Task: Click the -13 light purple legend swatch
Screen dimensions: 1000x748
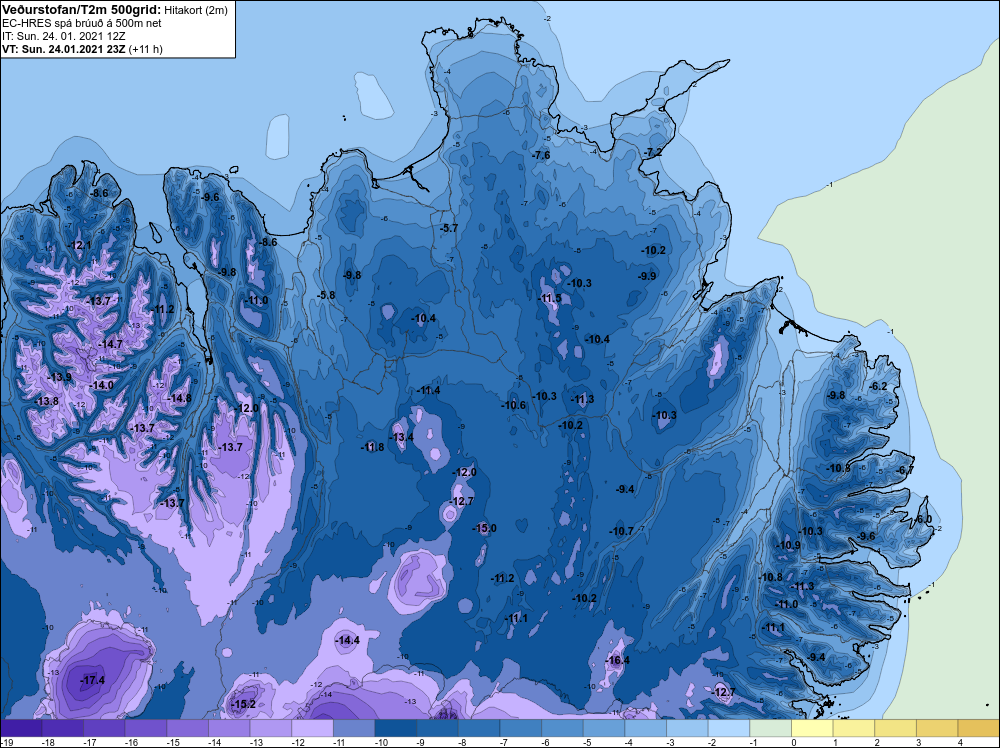Action: click(x=270, y=728)
